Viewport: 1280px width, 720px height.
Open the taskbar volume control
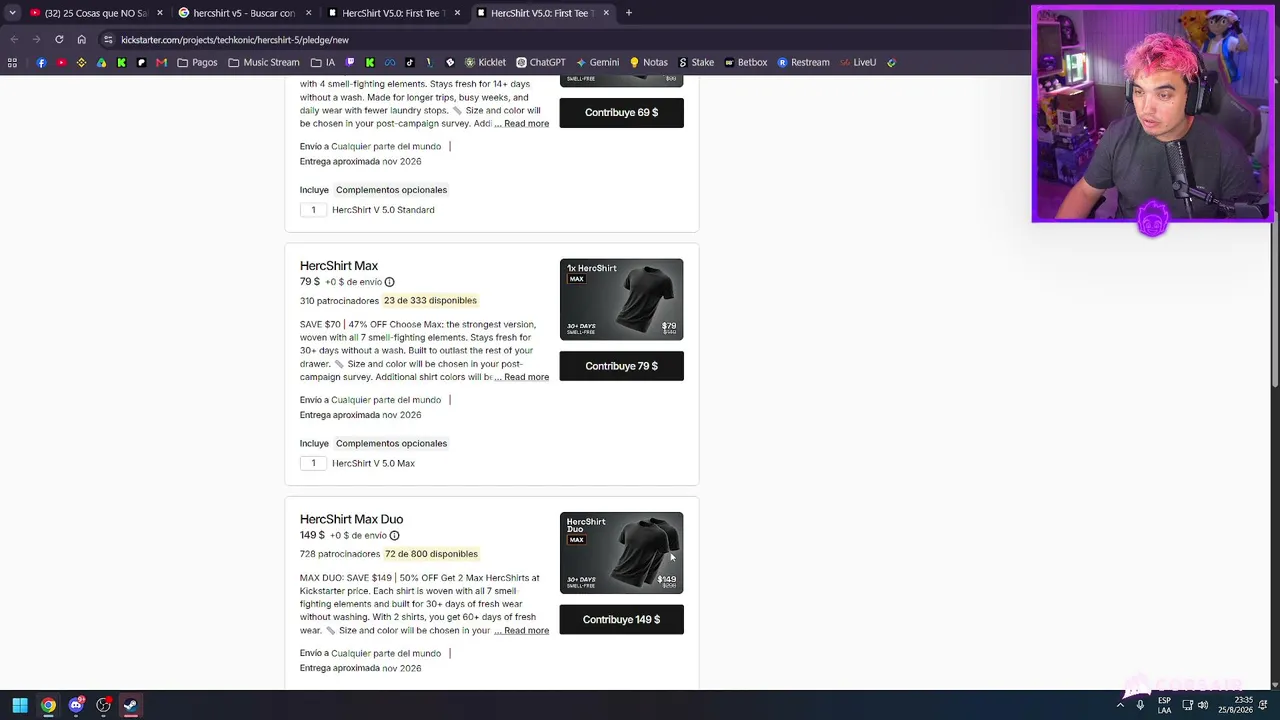[x=1203, y=705]
